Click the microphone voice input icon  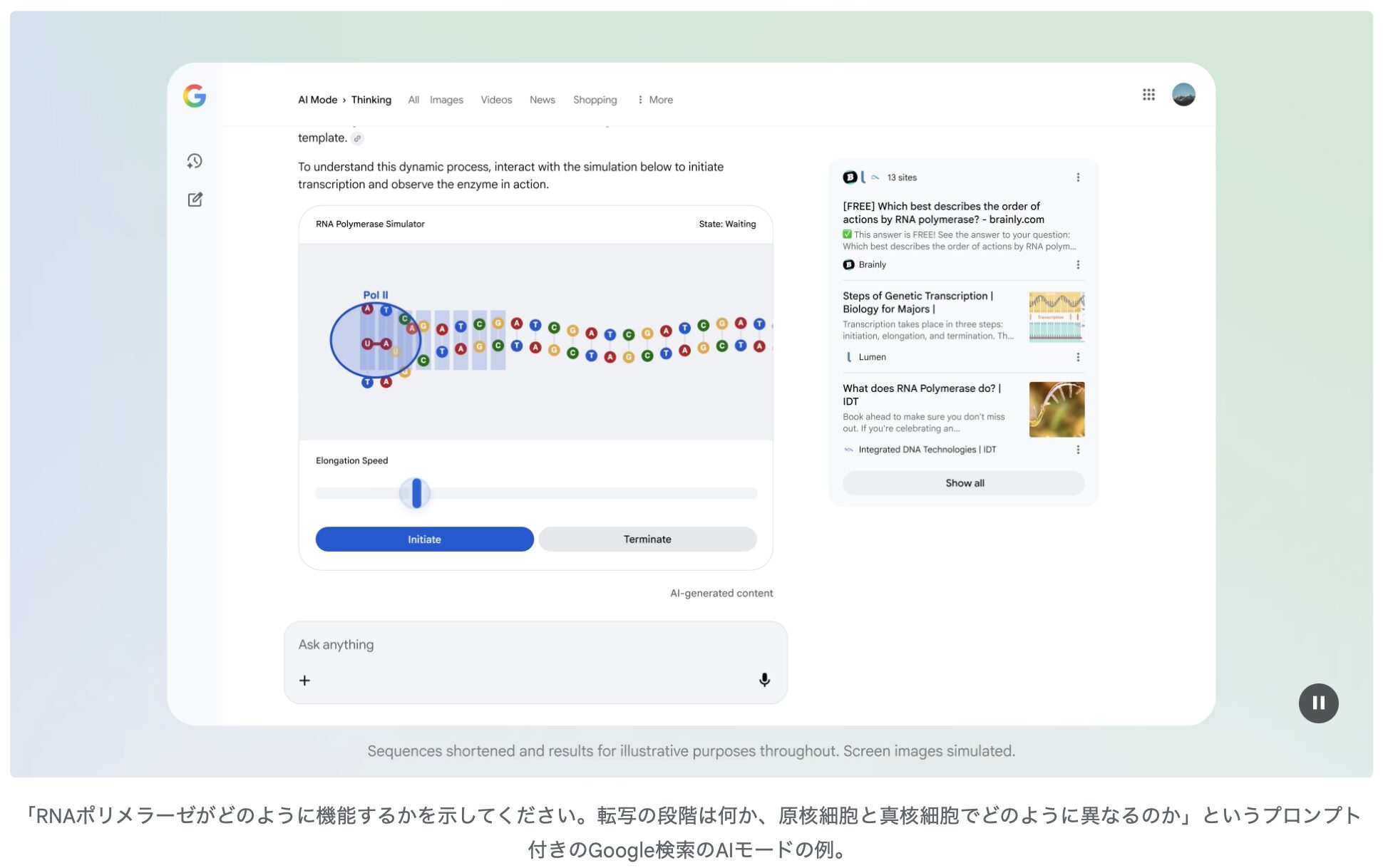[764, 680]
